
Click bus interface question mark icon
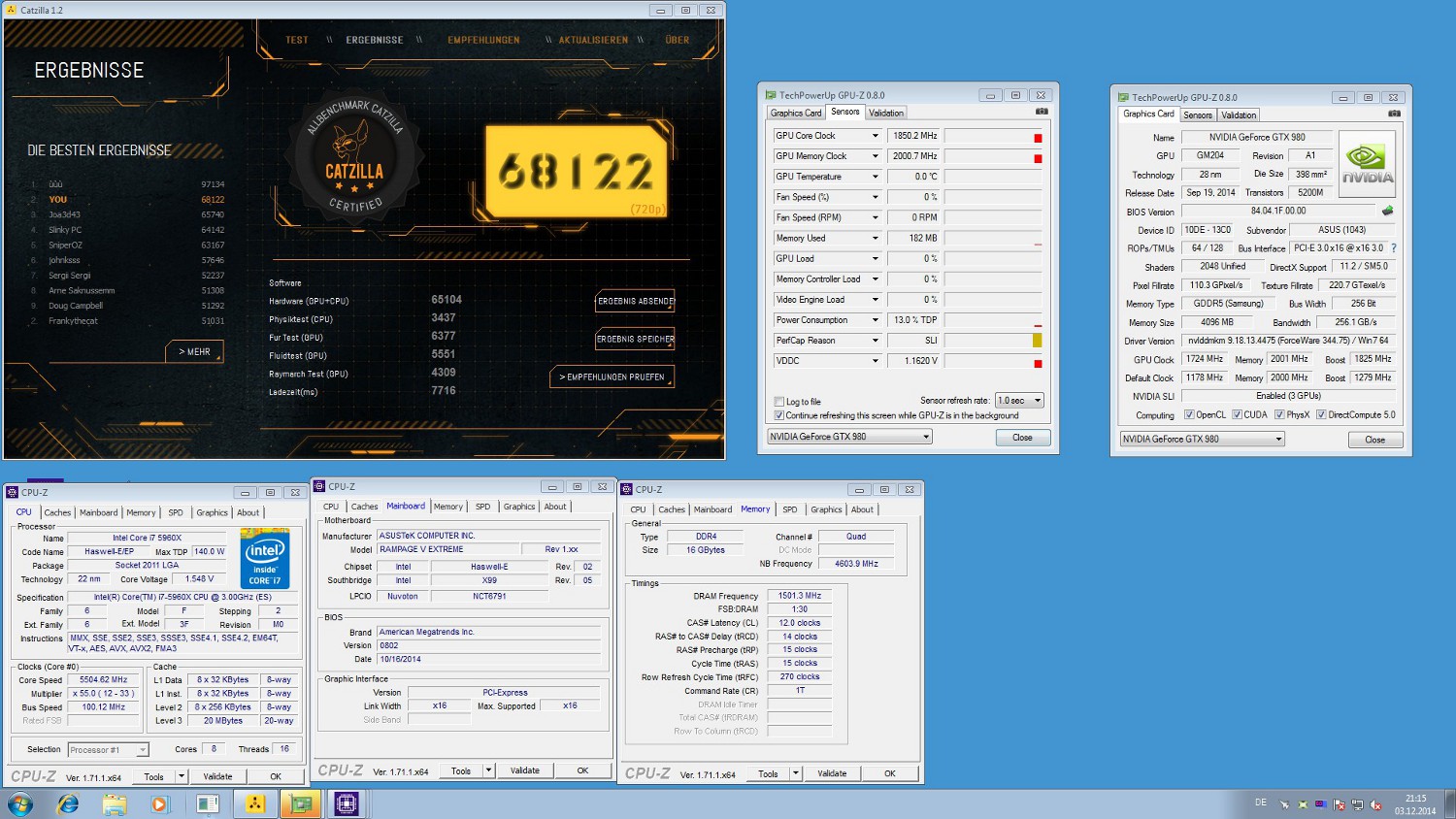click(x=1394, y=247)
